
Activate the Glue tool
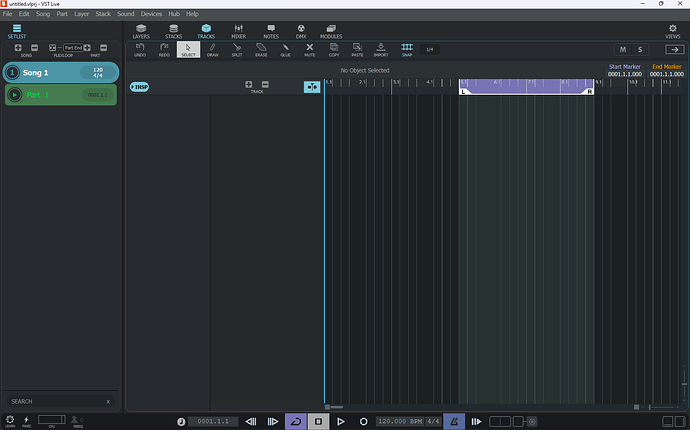tap(285, 49)
